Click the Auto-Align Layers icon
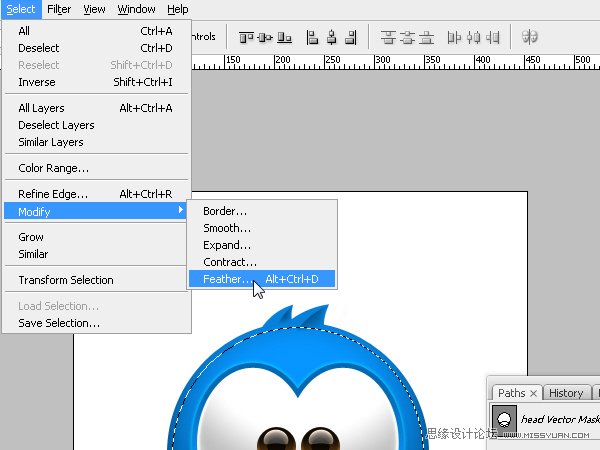 [x=530, y=37]
